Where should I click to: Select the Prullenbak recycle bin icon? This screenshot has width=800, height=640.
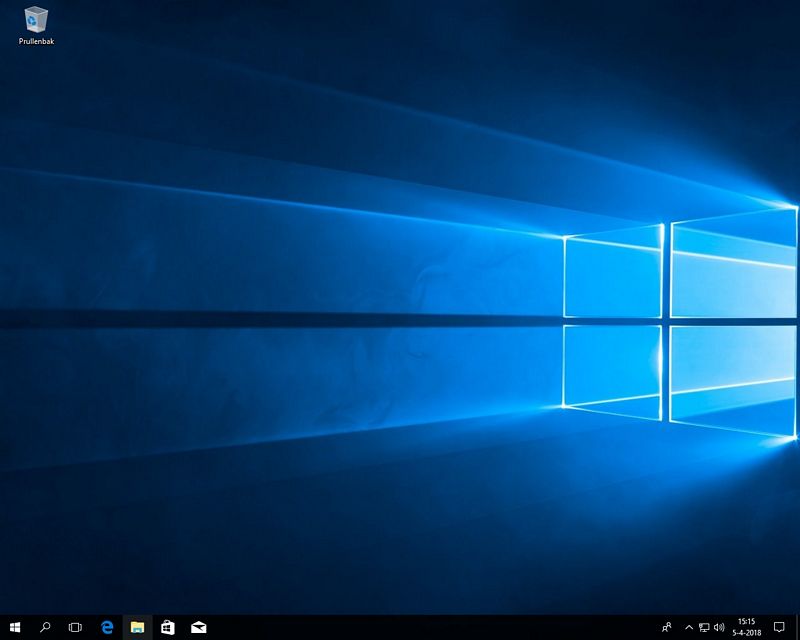[36, 20]
